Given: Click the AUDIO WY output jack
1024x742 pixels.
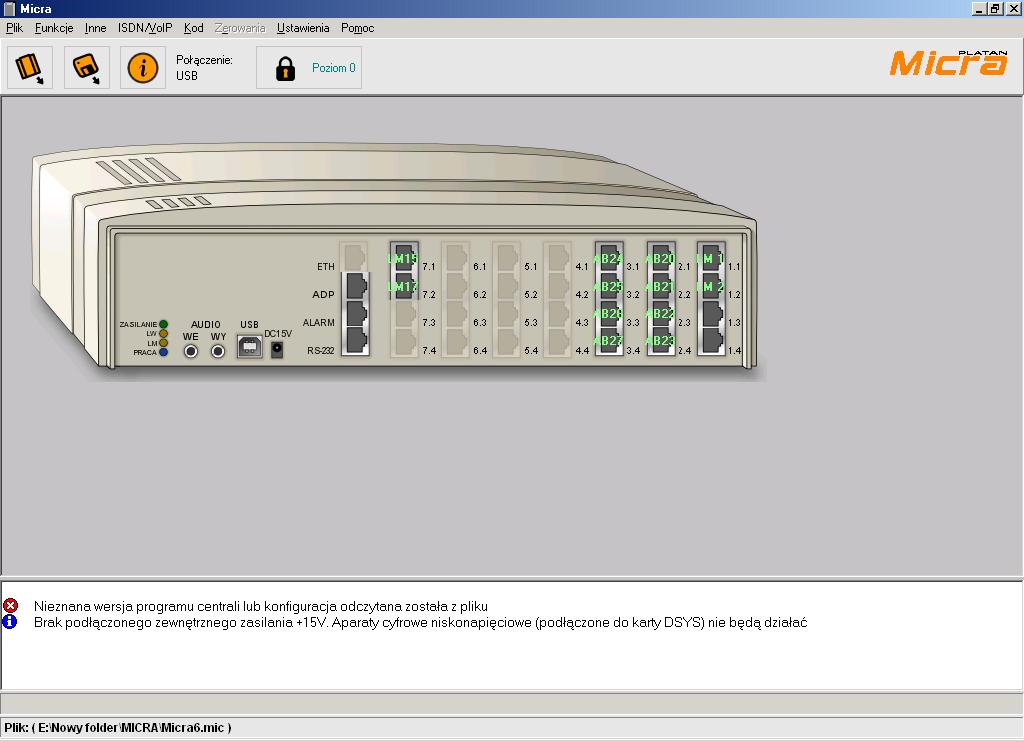Looking at the screenshot, I should coord(218,351).
